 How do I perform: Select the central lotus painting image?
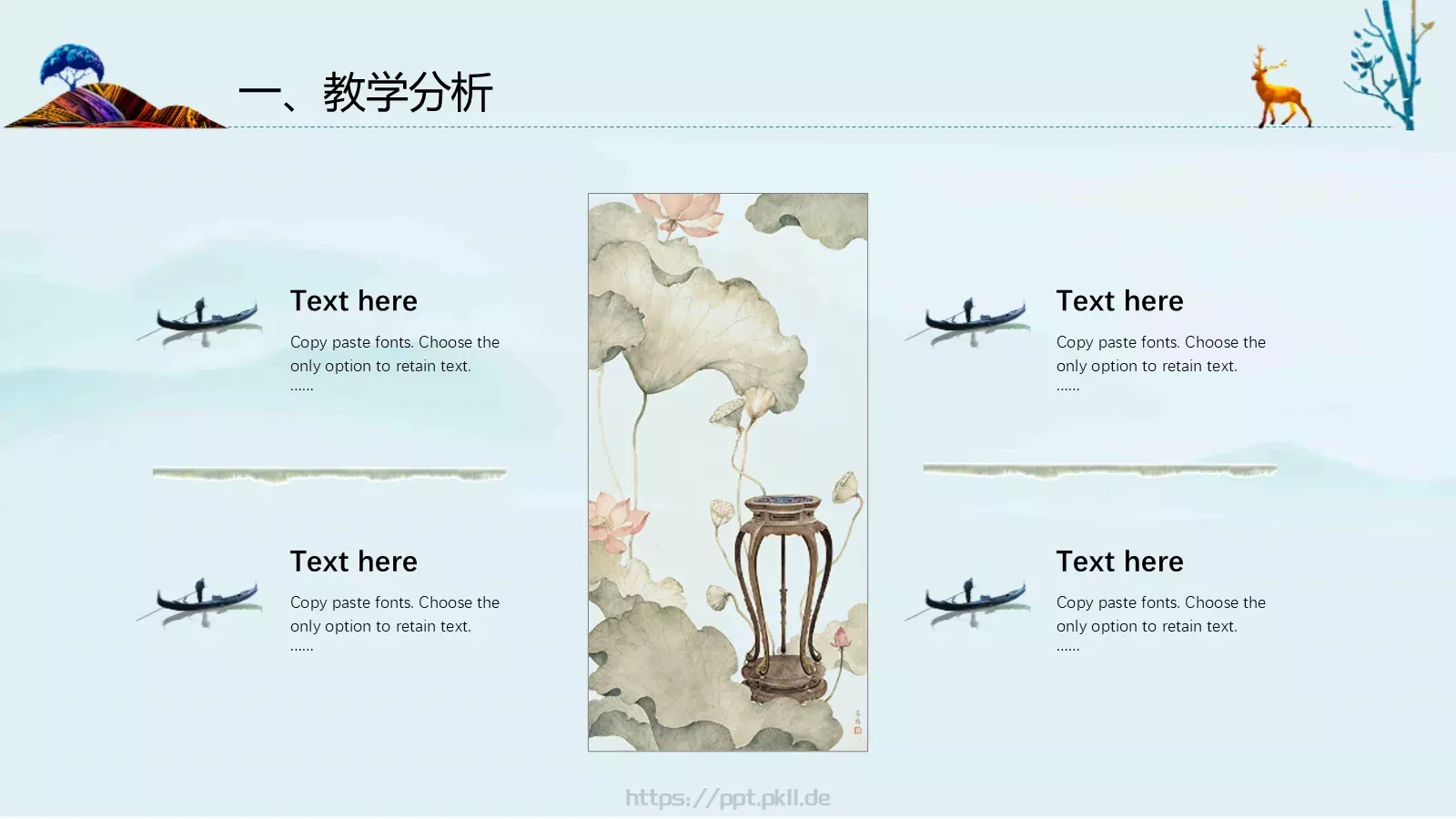[x=728, y=472]
